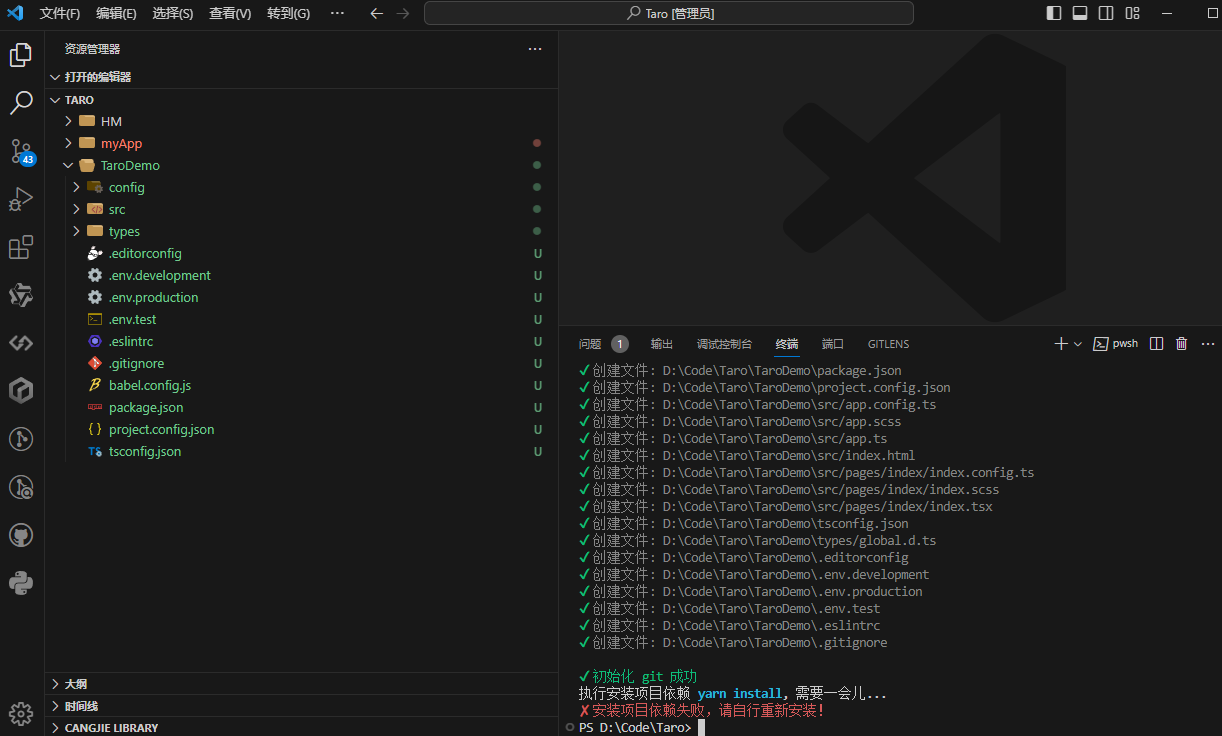Kill terminal with trash icon
Screen dimensions: 1222x736
click(x=1181, y=343)
